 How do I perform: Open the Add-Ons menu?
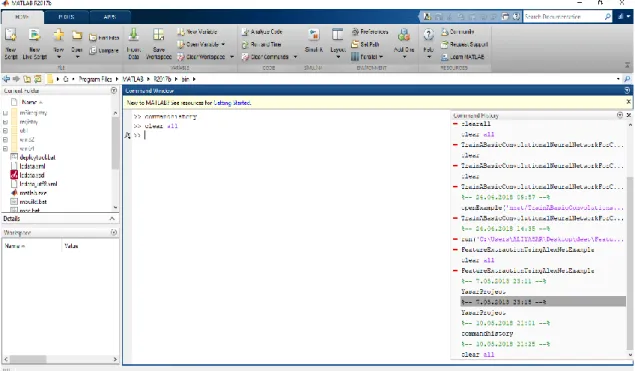(404, 44)
